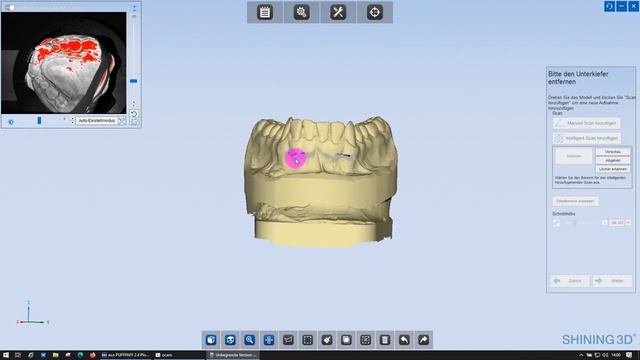Viewport: 640px width, 360px height.
Task: Click the greyed button above Schnitthöhe
Action: 576,201
